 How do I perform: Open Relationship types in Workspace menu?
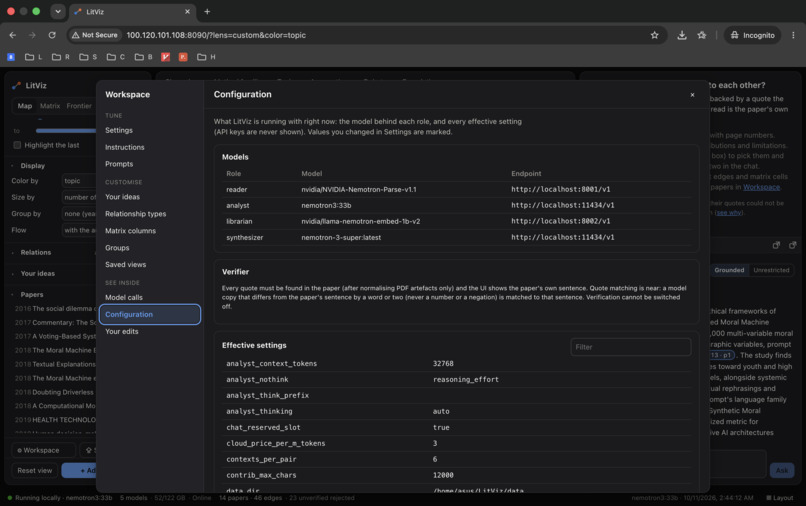[135, 214]
